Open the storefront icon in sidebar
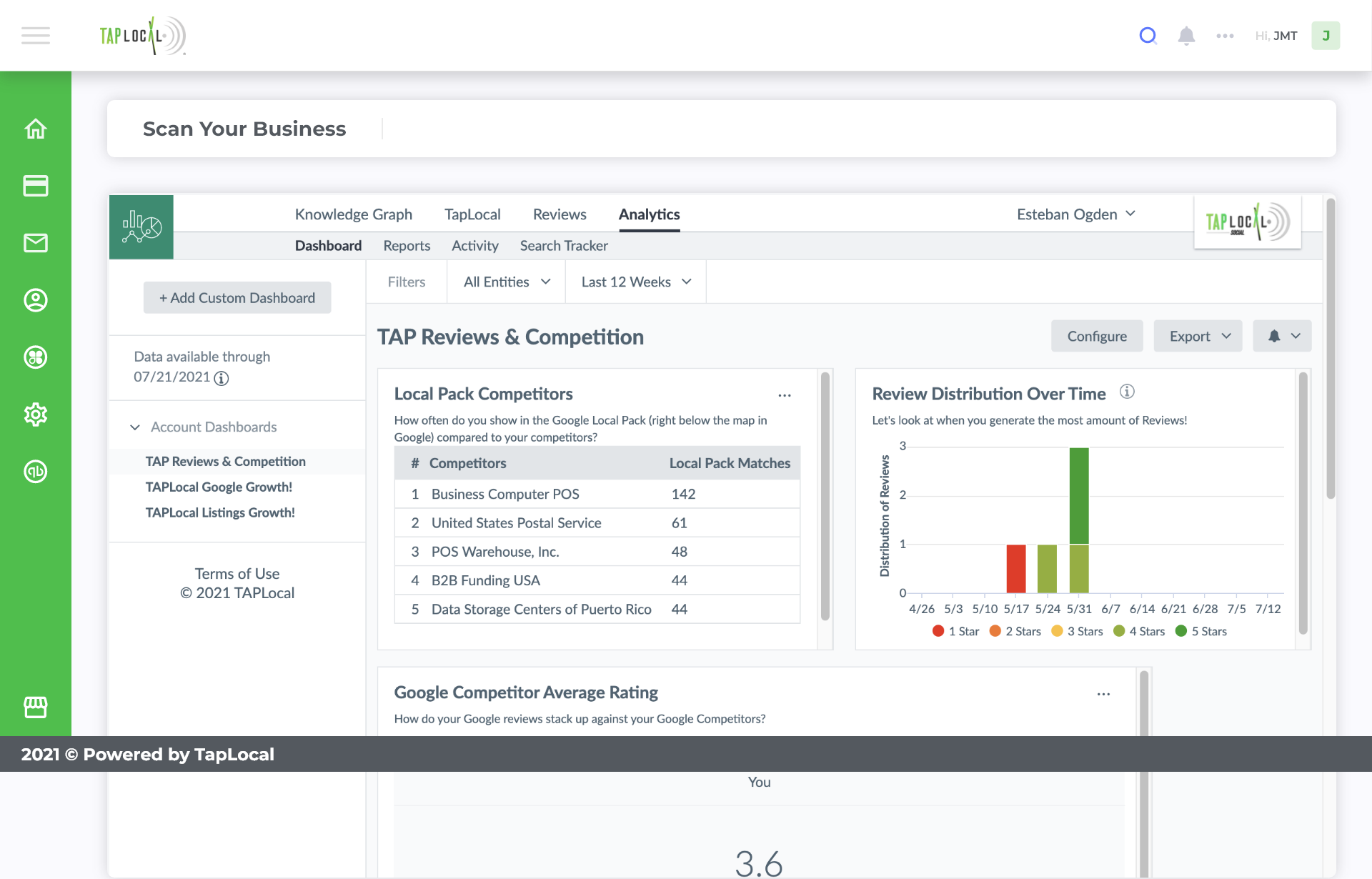1372x879 pixels. [36, 707]
